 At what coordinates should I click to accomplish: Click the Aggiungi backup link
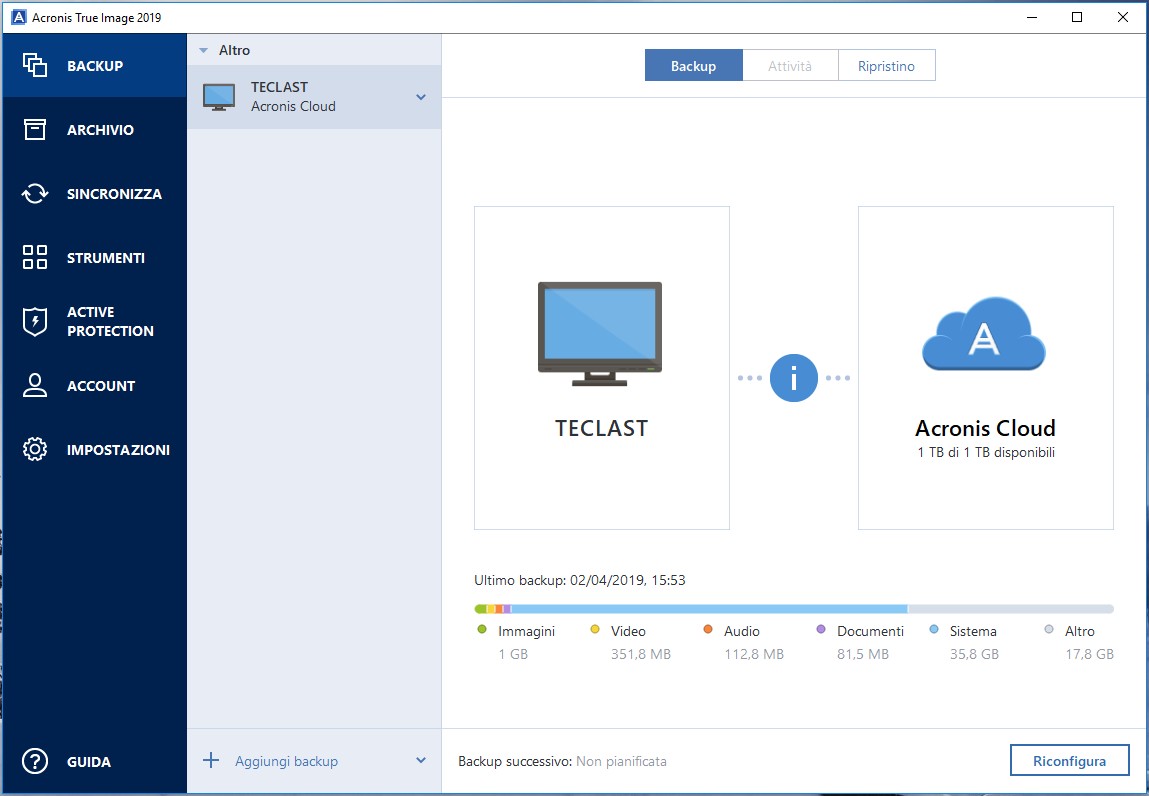point(287,761)
